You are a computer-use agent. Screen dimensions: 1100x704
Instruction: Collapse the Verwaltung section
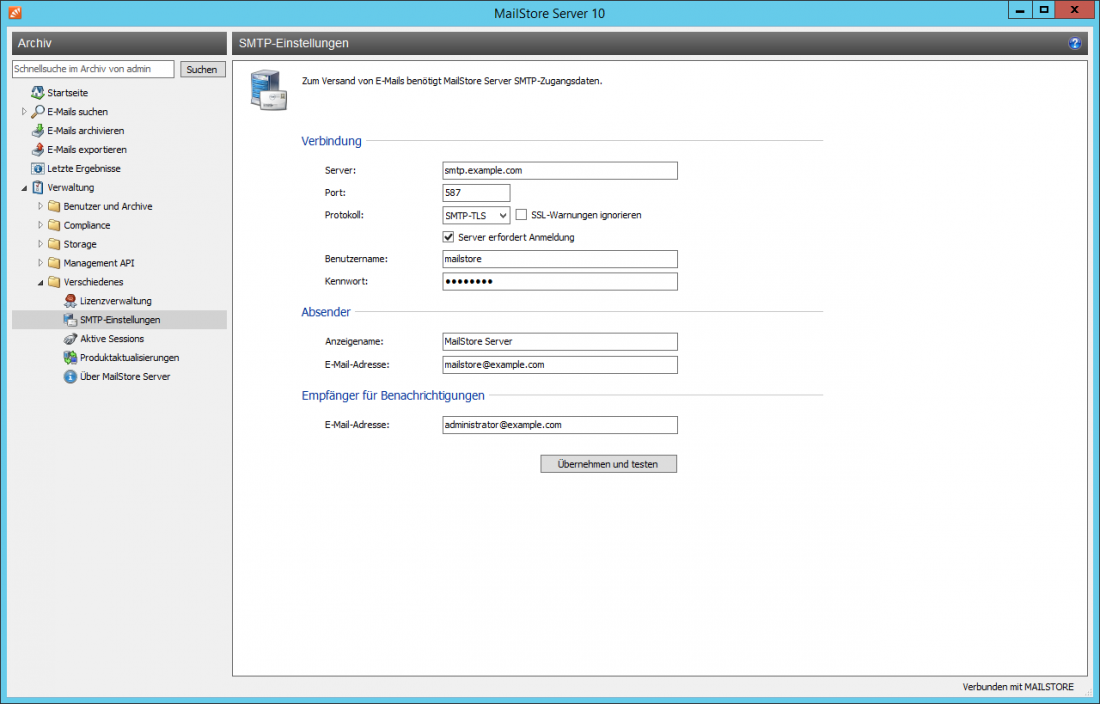[23, 187]
